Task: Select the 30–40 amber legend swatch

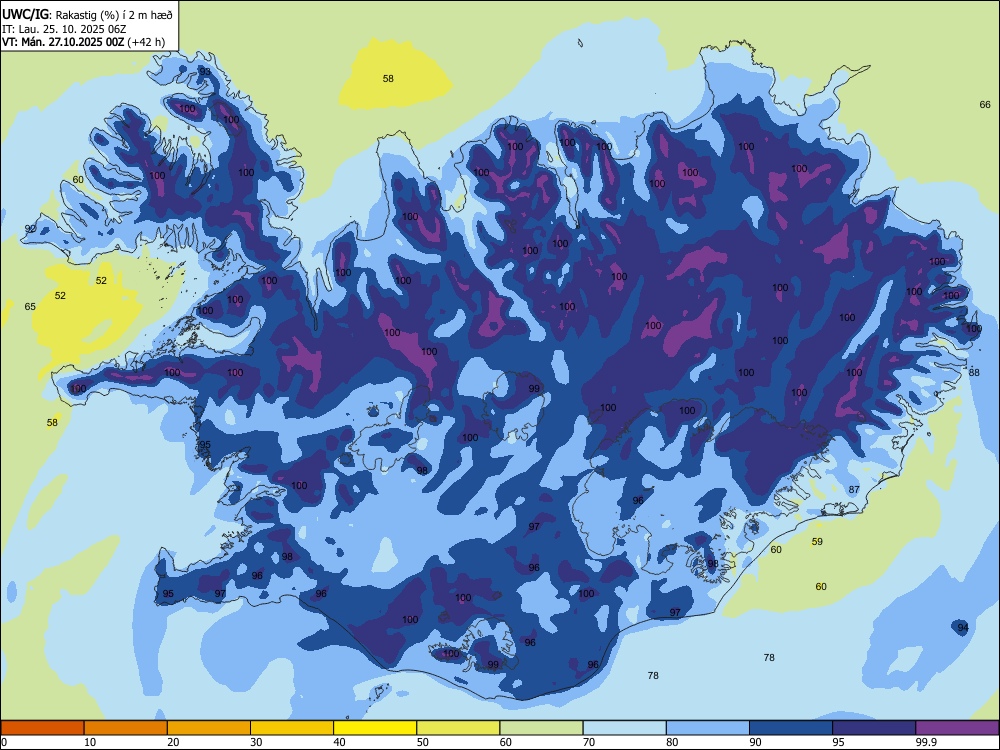Action: [292, 728]
